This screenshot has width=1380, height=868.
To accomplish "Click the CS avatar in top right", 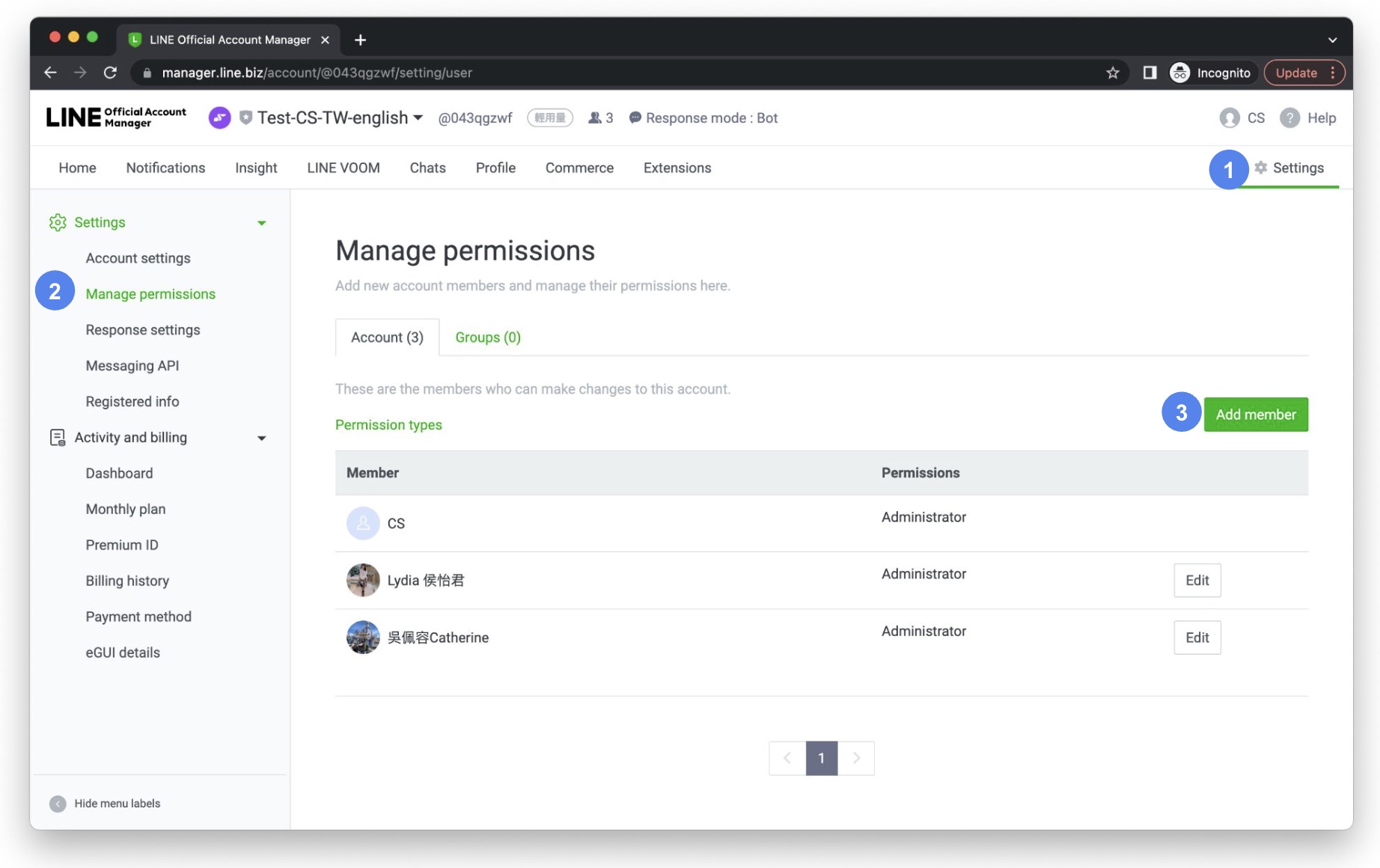I will [x=1228, y=117].
